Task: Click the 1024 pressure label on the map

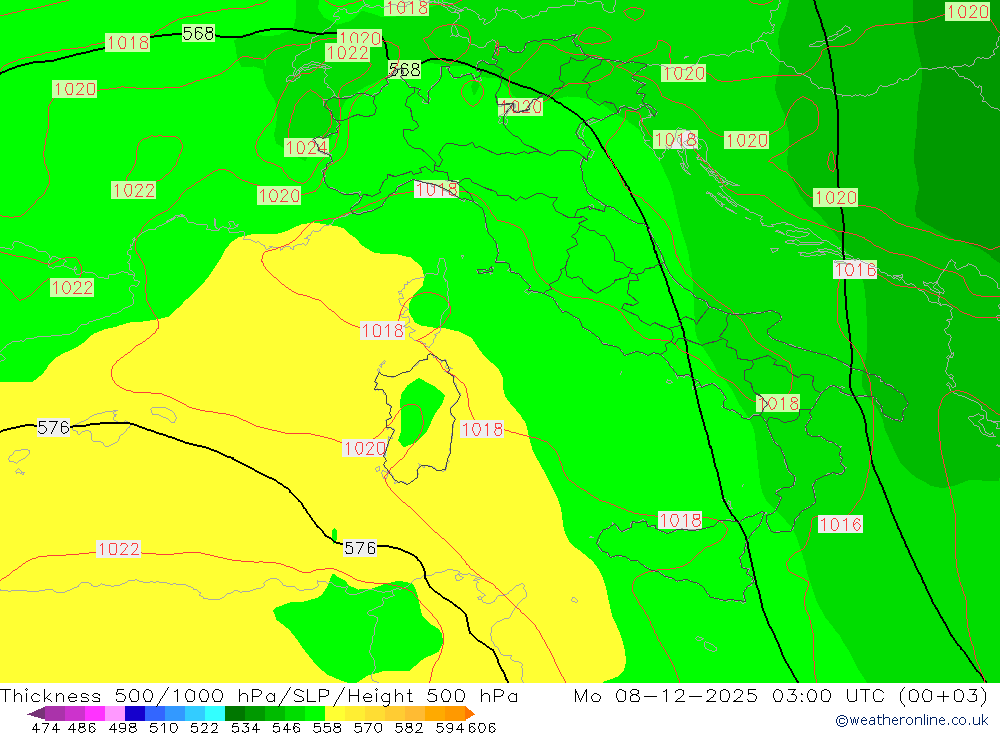Action: (x=306, y=147)
